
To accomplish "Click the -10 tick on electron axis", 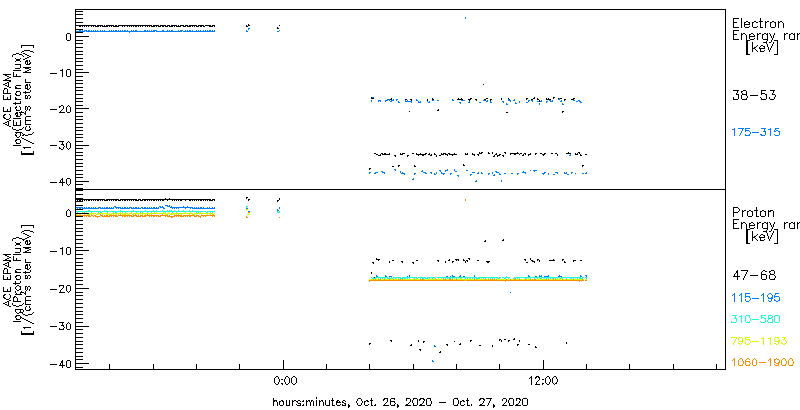I will pos(62,72).
